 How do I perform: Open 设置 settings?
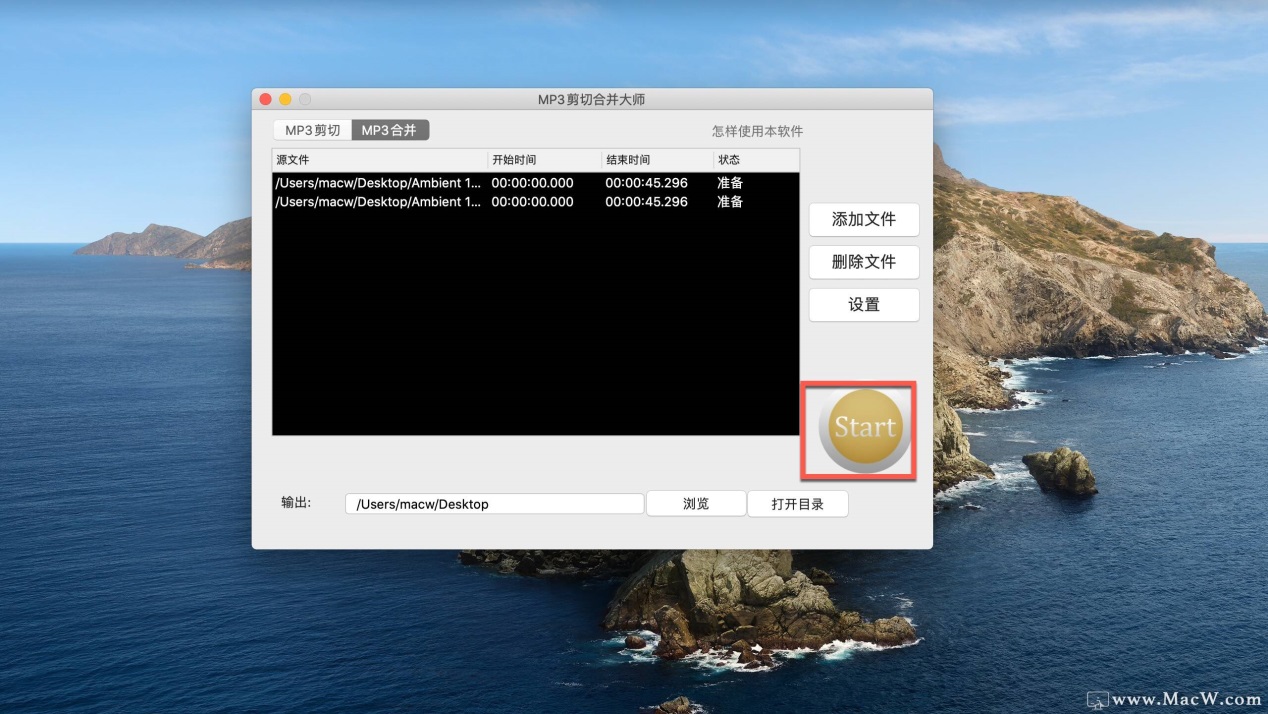click(863, 305)
